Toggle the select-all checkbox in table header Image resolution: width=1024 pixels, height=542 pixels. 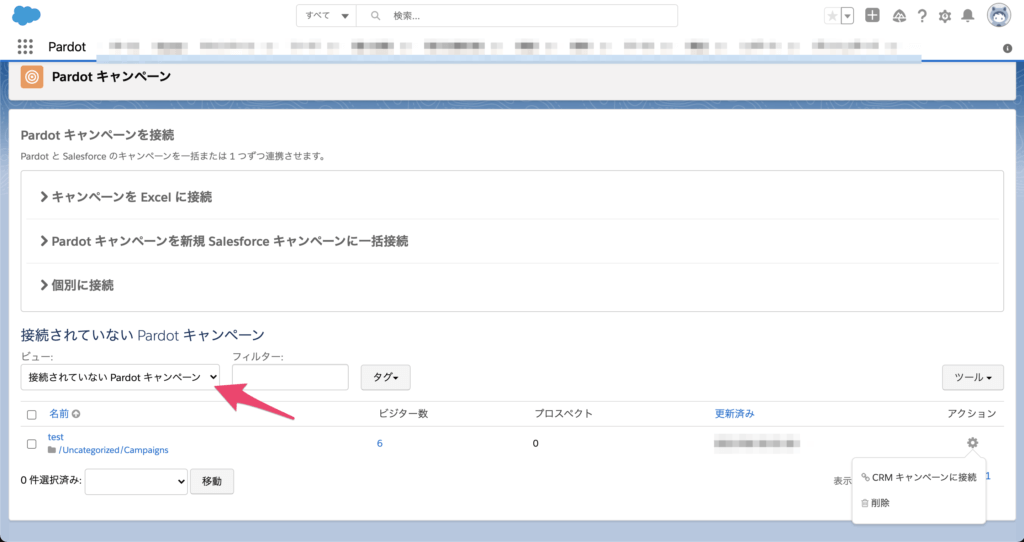[31, 415]
